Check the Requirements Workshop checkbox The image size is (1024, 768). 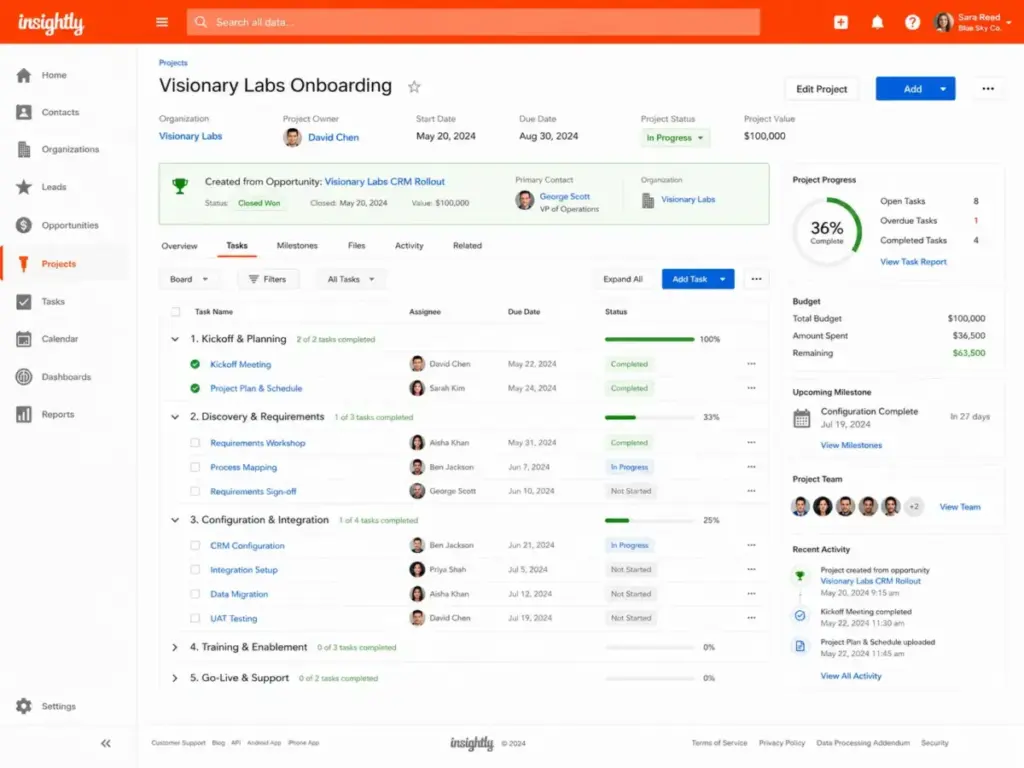(x=195, y=443)
